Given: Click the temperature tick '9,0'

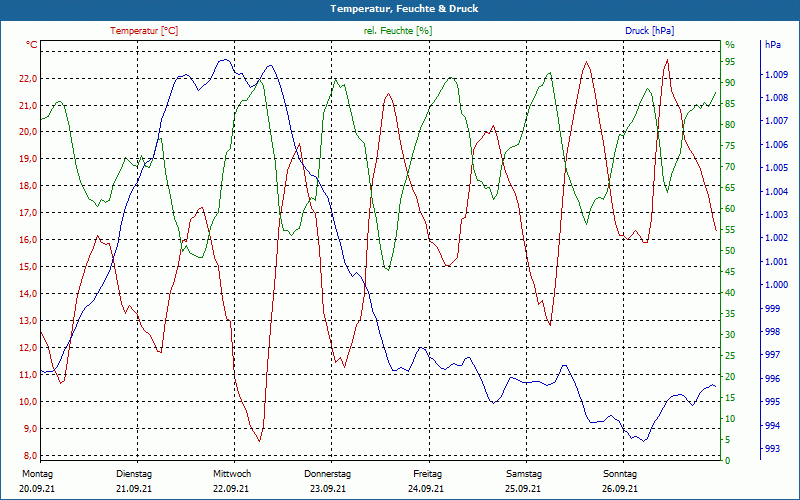Looking at the screenshot, I should [31, 429].
